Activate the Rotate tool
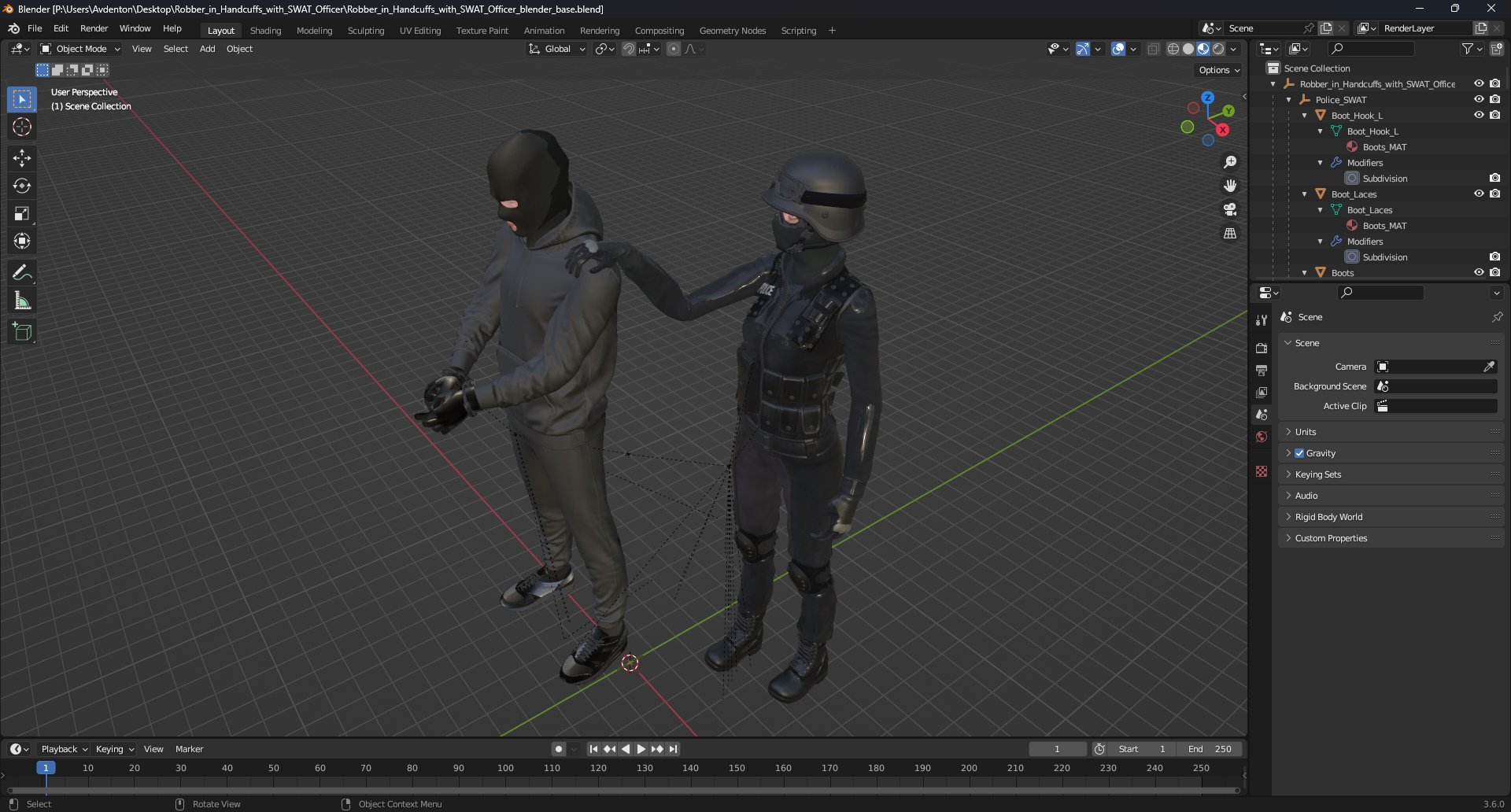The width and height of the screenshot is (1511, 812). click(22, 186)
